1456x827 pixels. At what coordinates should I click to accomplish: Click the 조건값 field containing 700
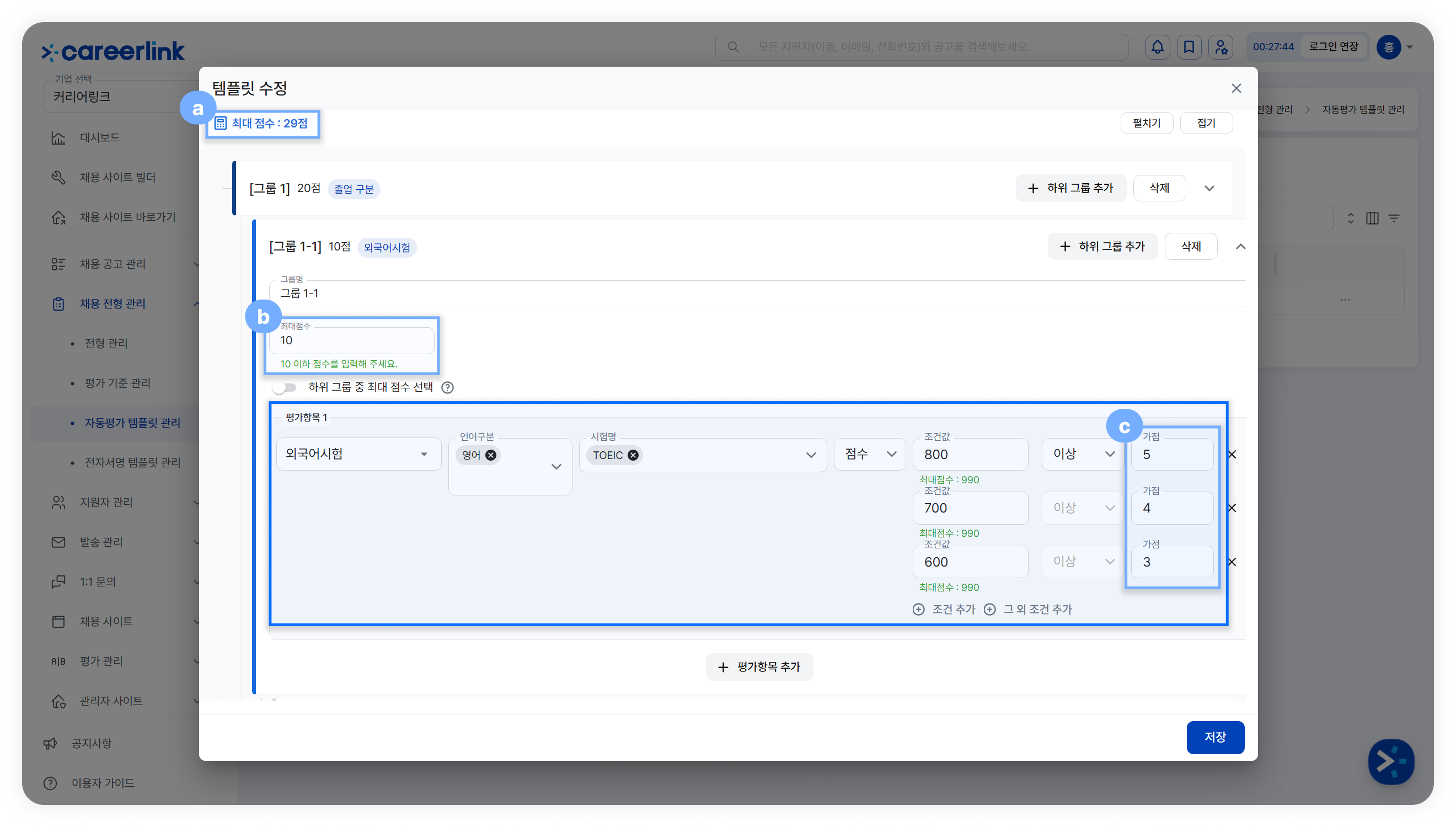tap(970, 508)
